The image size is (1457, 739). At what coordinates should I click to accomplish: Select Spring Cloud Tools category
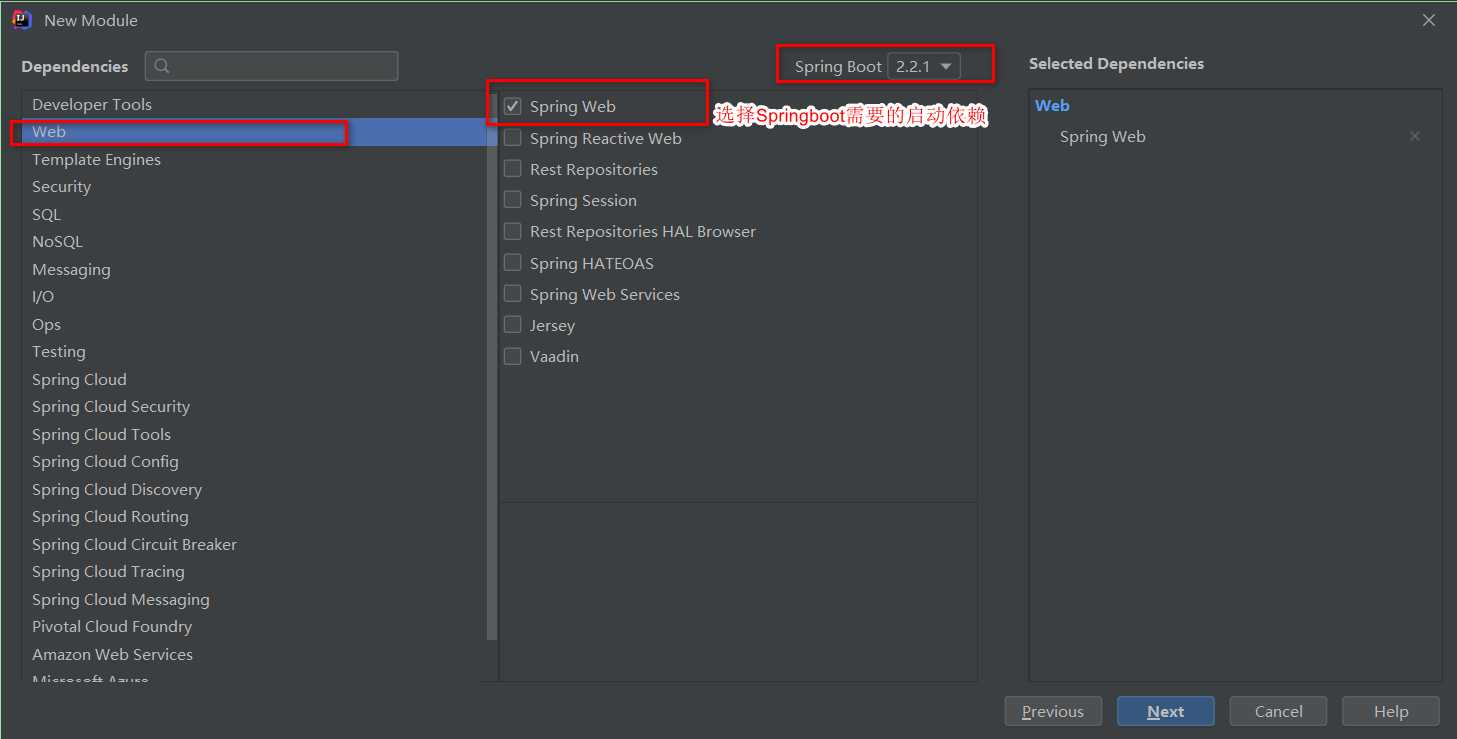pyautogui.click(x=254, y=434)
